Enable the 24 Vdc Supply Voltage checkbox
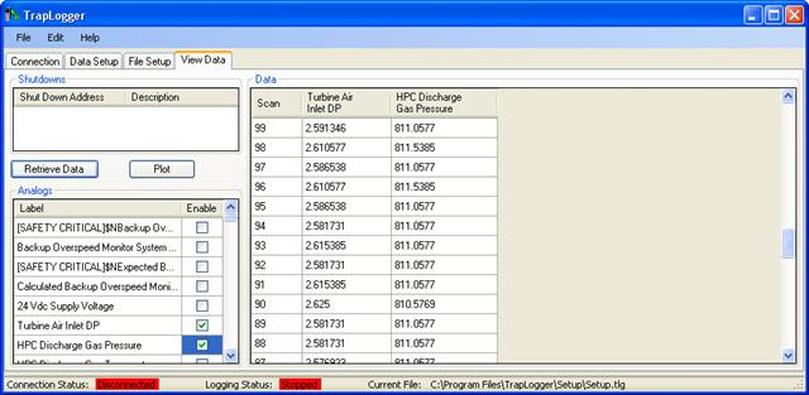 pyautogui.click(x=202, y=306)
